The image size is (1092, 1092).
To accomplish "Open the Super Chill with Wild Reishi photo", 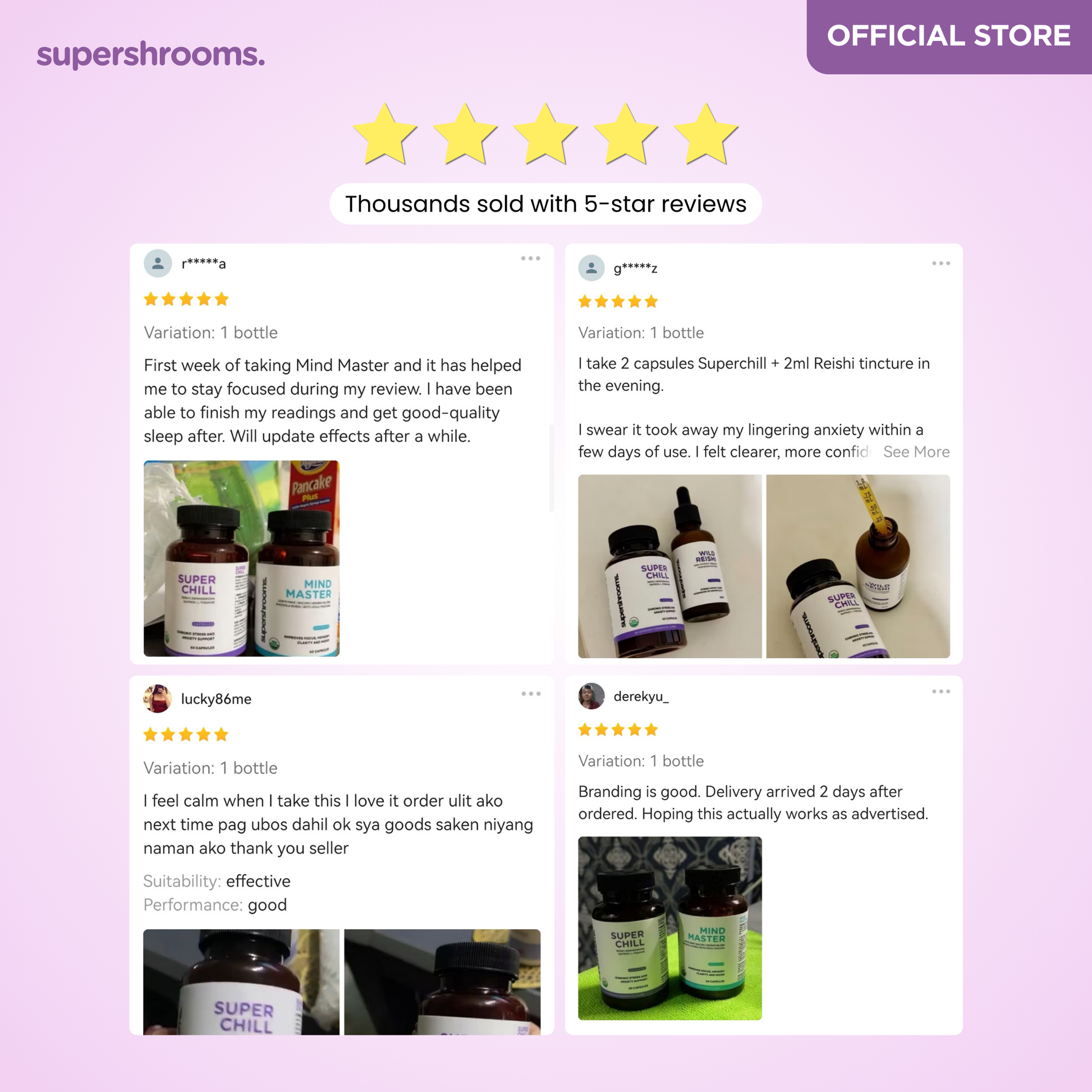I will (x=670, y=566).
